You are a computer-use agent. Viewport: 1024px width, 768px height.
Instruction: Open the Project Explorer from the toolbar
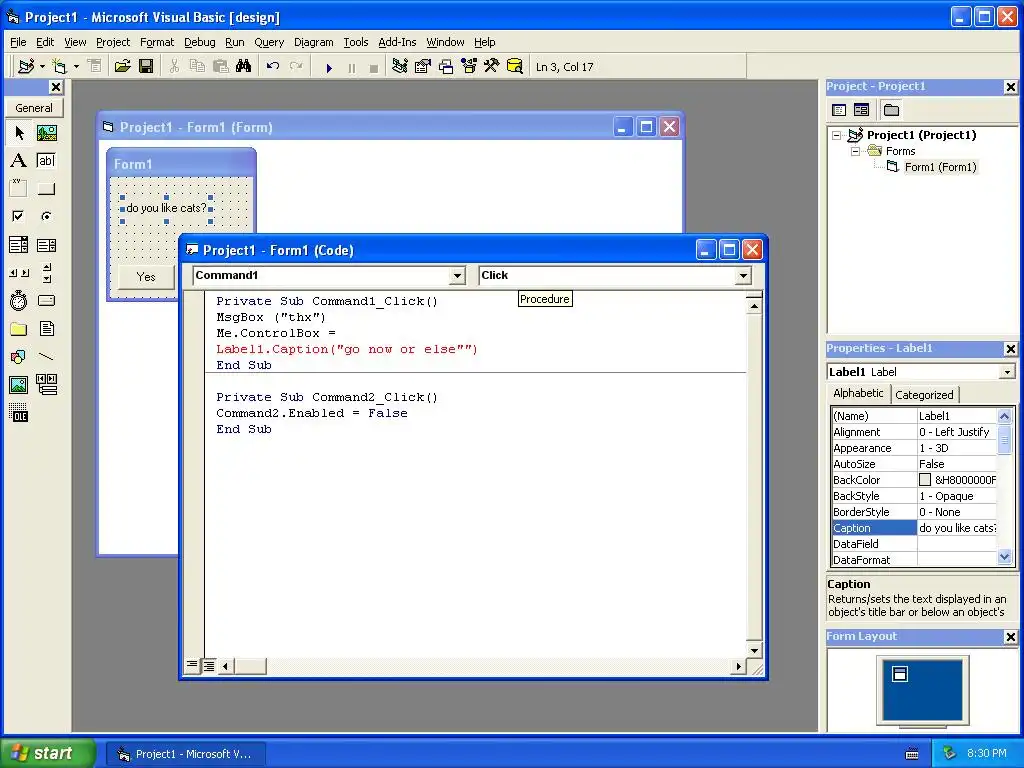400,66
